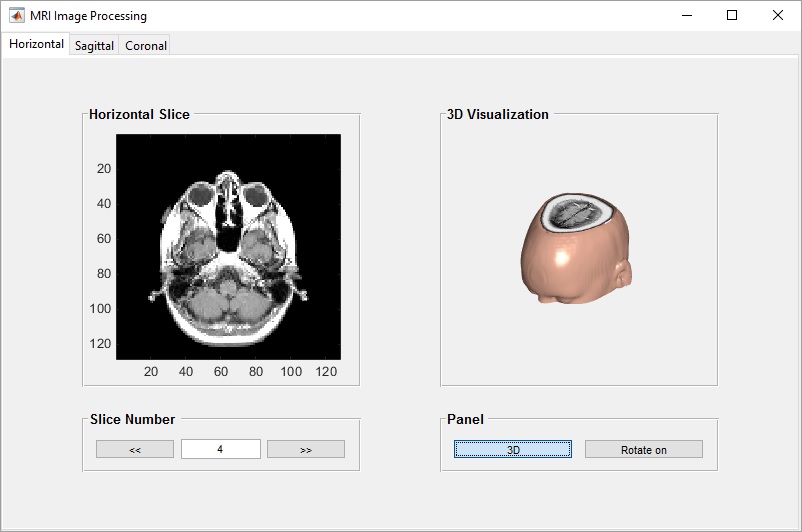Screen dimensions: 802x532
Task: Close the MRI Image Processing window
Action: (778, 16)
